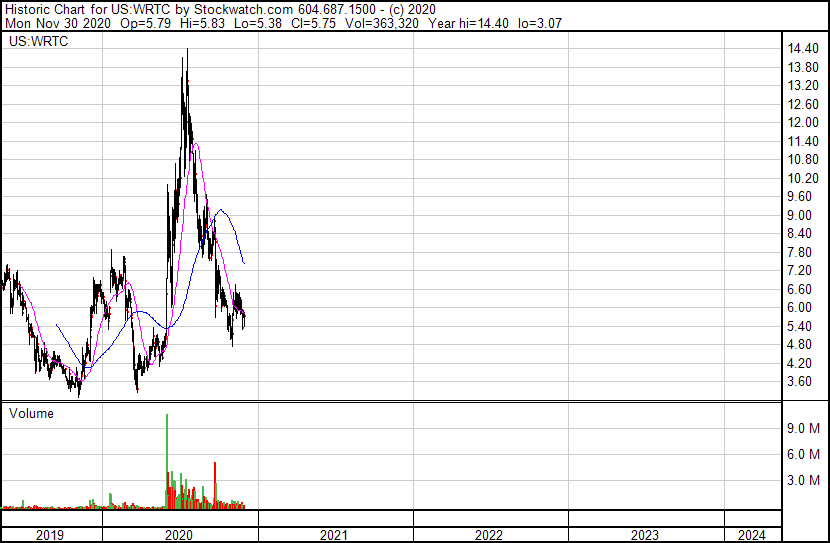Click the Volume panel label

pos(31,413)
